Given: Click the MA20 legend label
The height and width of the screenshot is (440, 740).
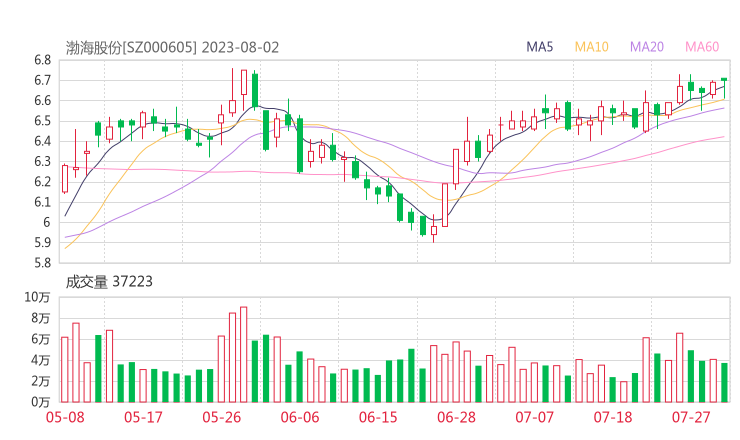Looking at the screenshot, I should tap(647, 47).
